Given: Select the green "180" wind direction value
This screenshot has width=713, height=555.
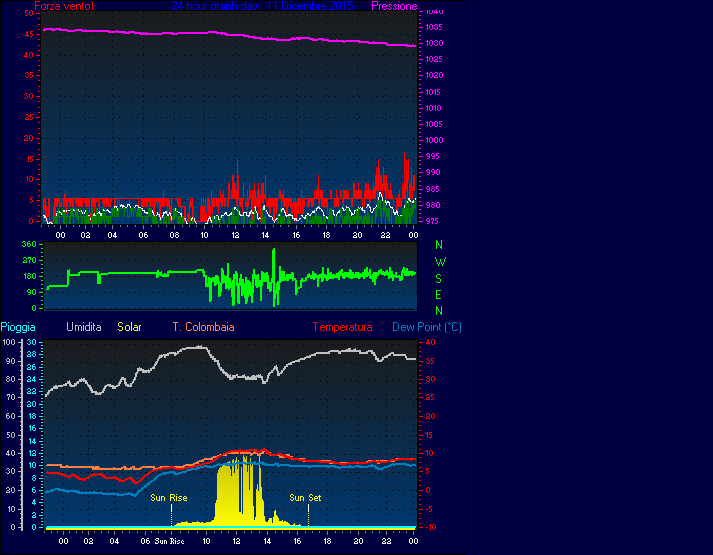Looking at the screenshot, I should click(29, 276).
